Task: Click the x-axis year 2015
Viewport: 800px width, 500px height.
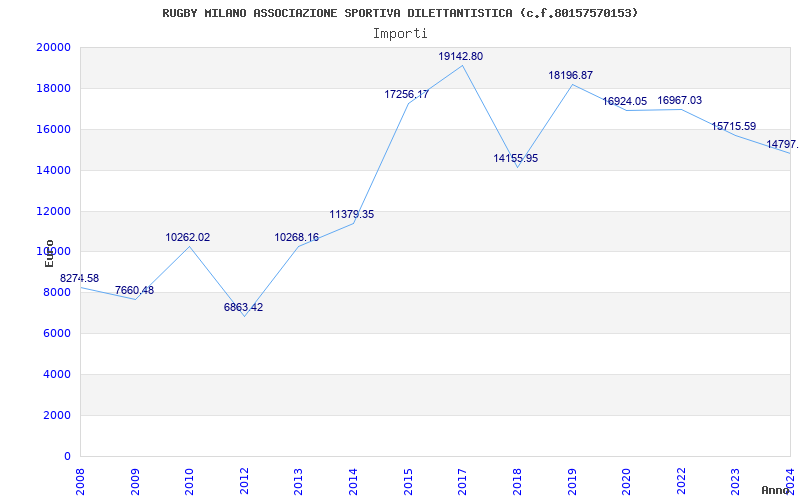Action: [408, 482]
